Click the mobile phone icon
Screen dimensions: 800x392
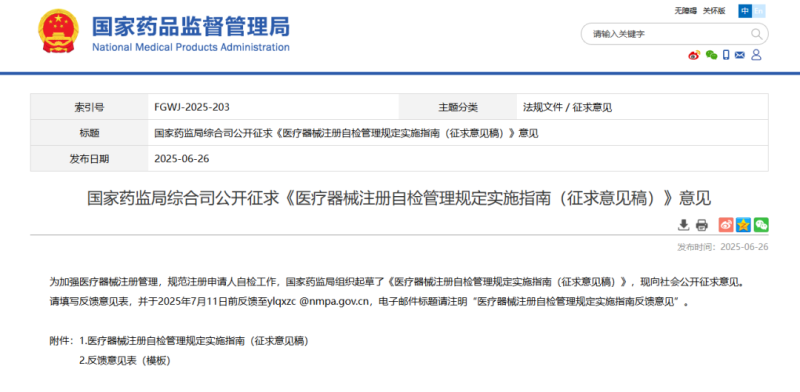(726, 55)
